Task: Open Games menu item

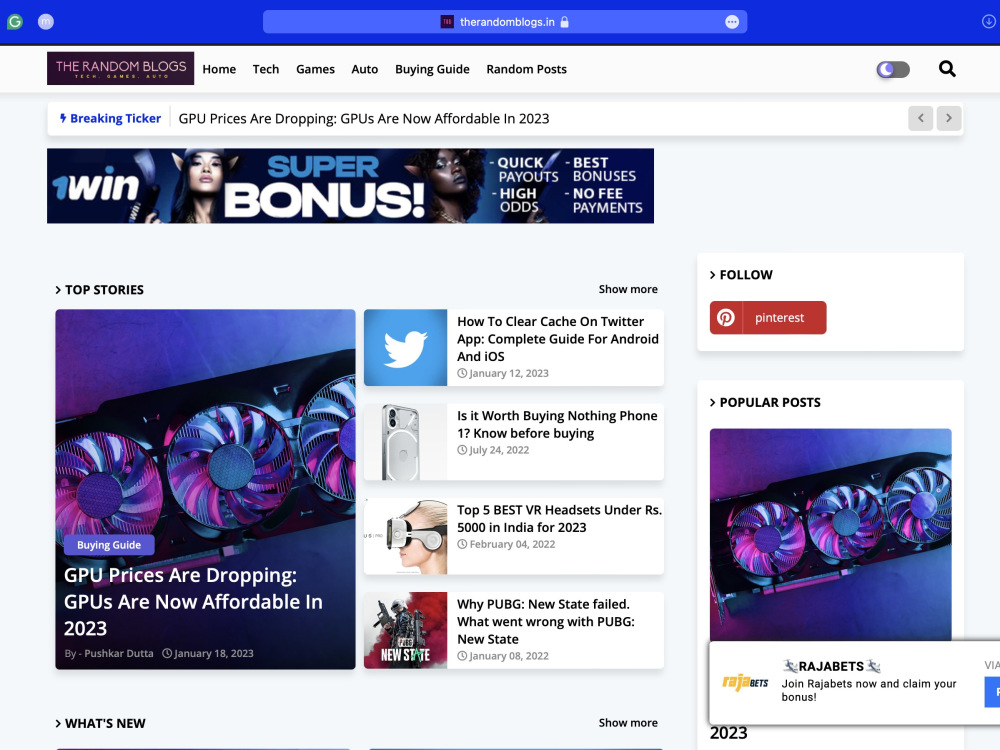Action: pyautogui.click(x=315, y=69)
